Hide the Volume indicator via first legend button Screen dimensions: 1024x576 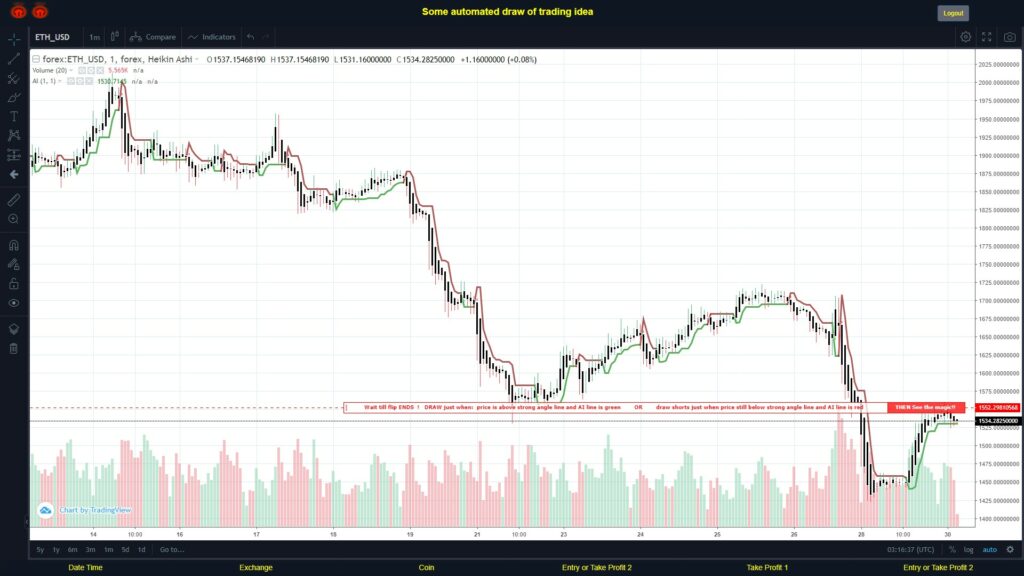(82, 70)
